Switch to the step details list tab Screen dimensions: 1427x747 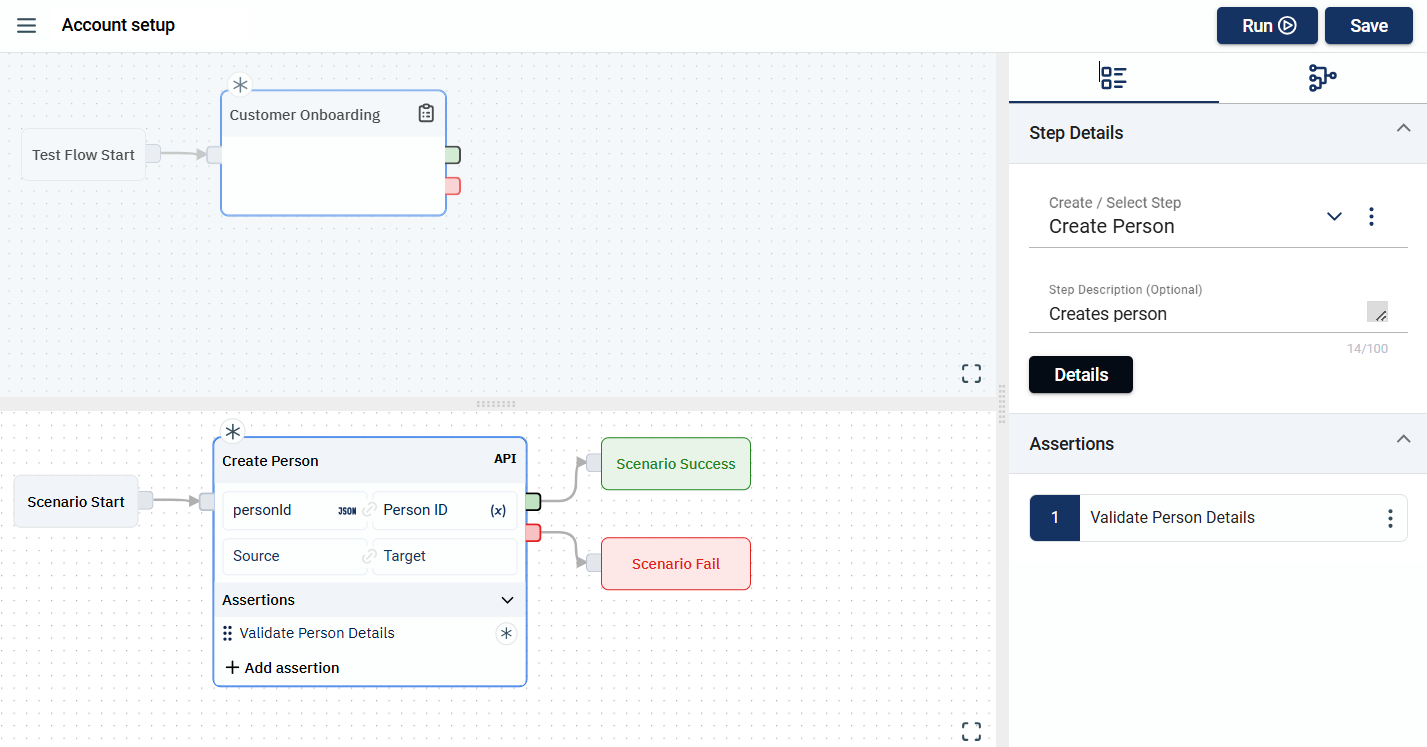tap(1113, 77)
